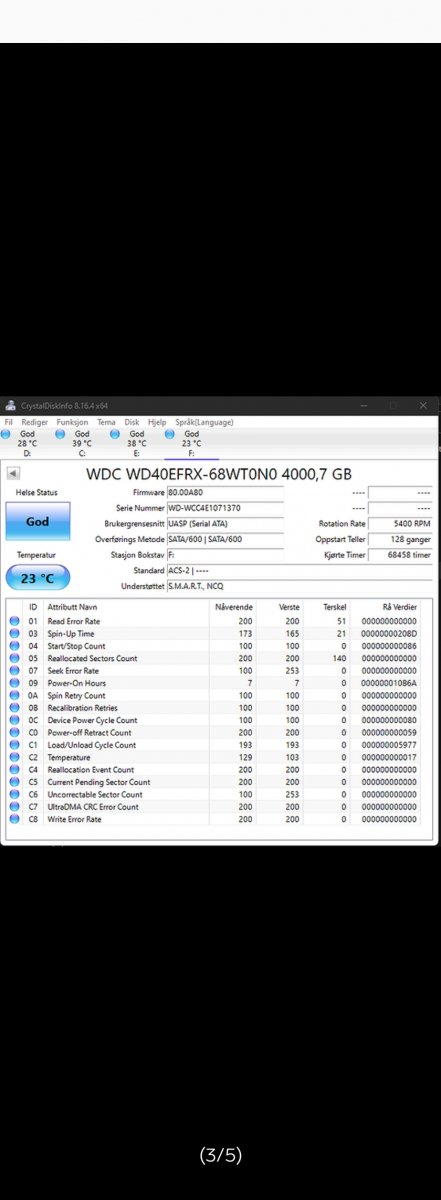Click the 23 °C temperature indicator

point(38,577)
